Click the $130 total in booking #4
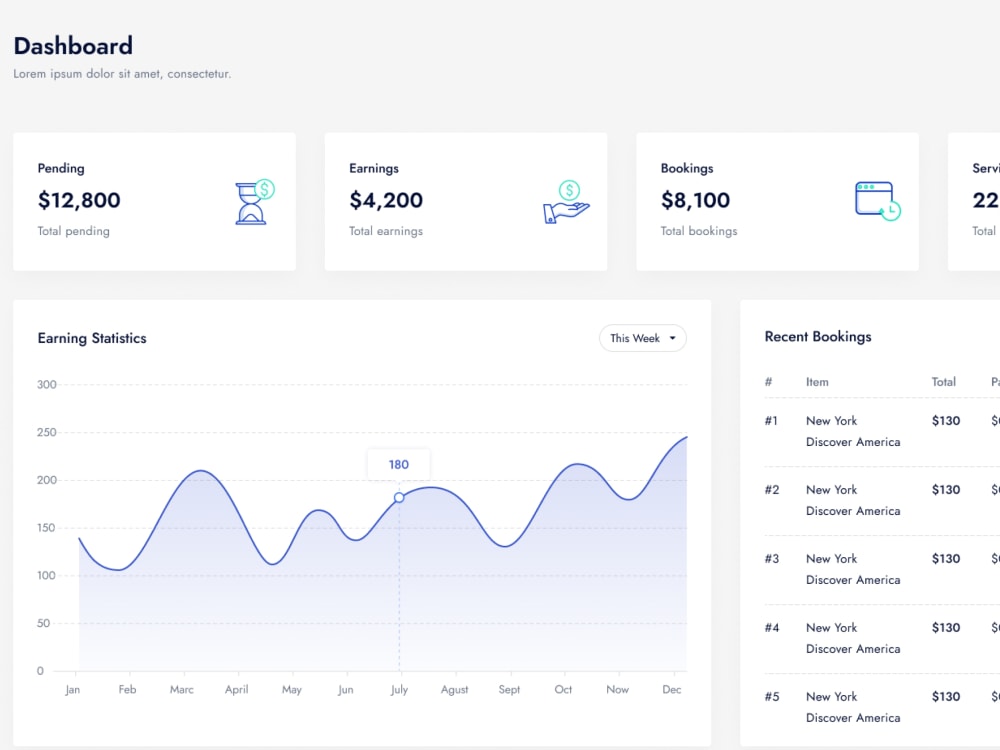The image size is (1000, 750). (946, 628)
